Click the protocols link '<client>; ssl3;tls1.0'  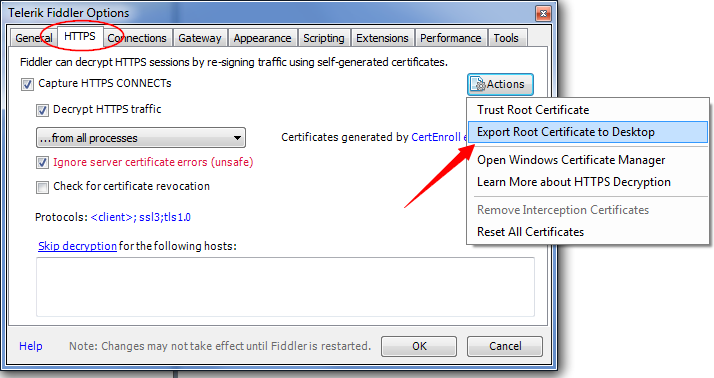point(141,217)
